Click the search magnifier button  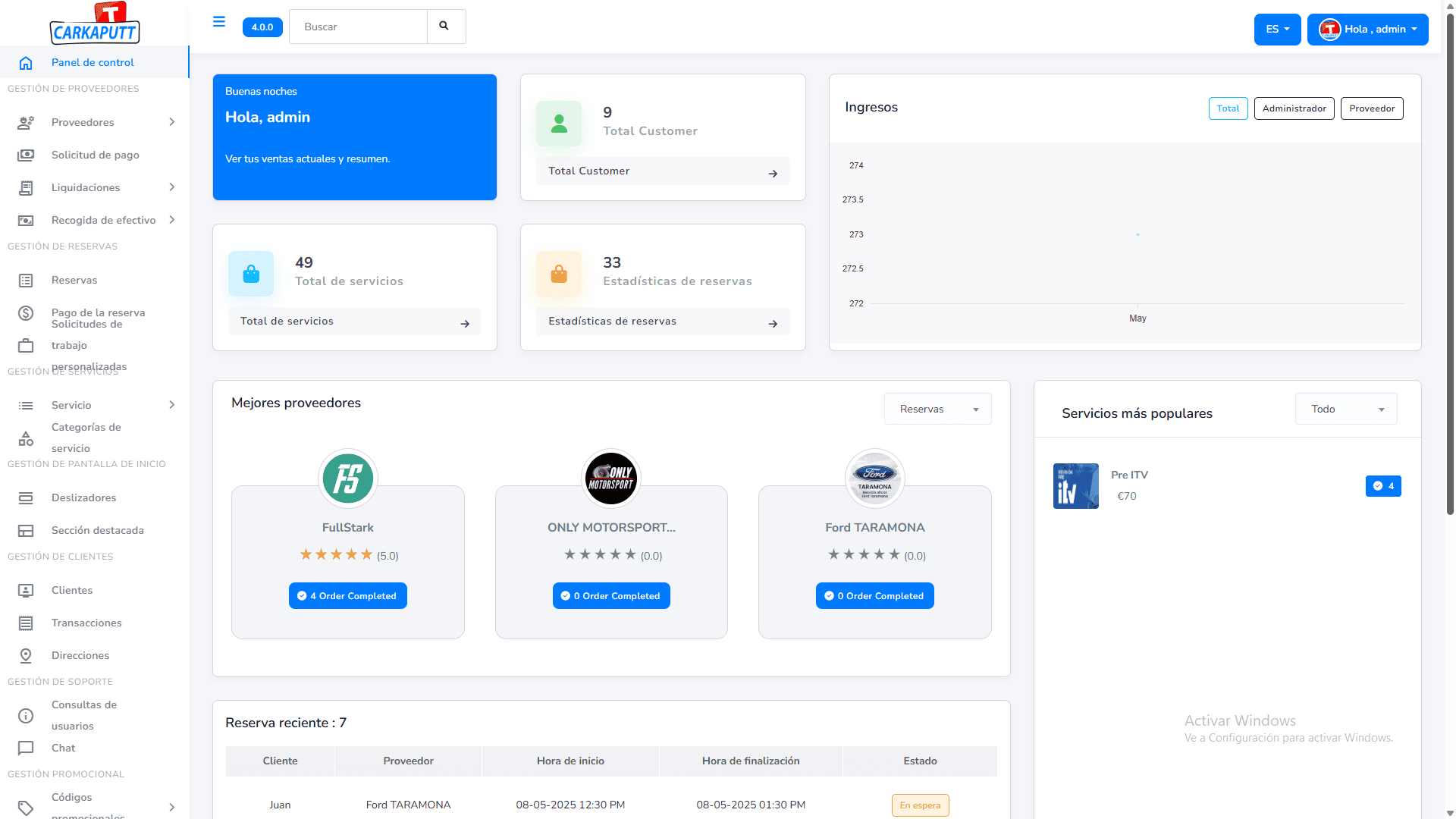[x=444, y=27]
